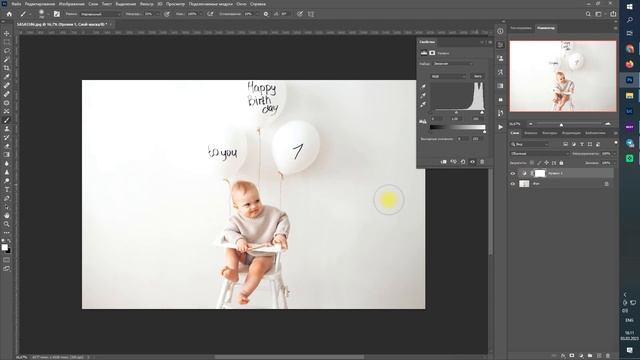Viewport: 640px width, 360px height.
Task: Toggle pixel layer filter in Layers panel
Action: (565, 144)
